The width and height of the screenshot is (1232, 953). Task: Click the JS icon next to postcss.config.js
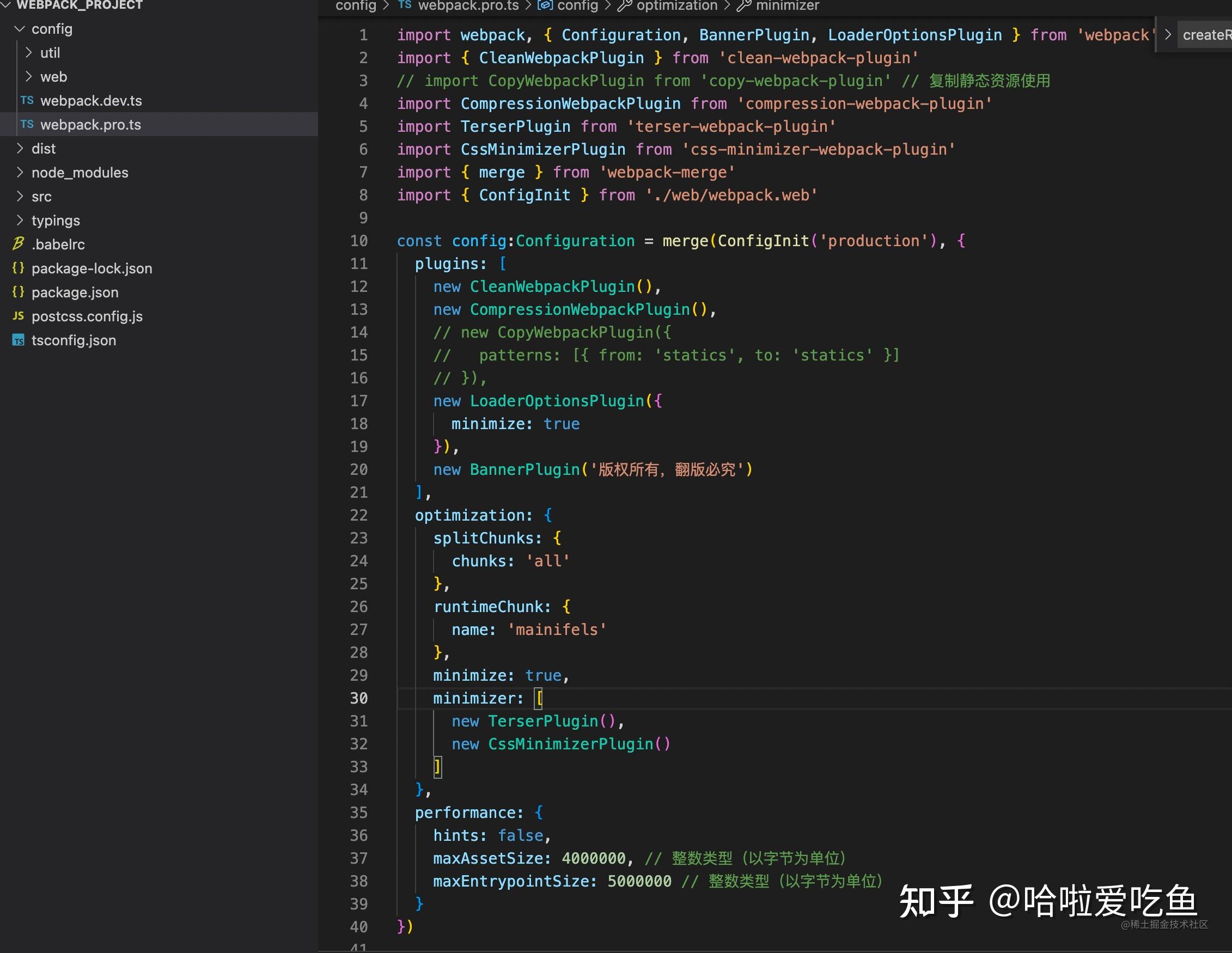coord(17,316)
